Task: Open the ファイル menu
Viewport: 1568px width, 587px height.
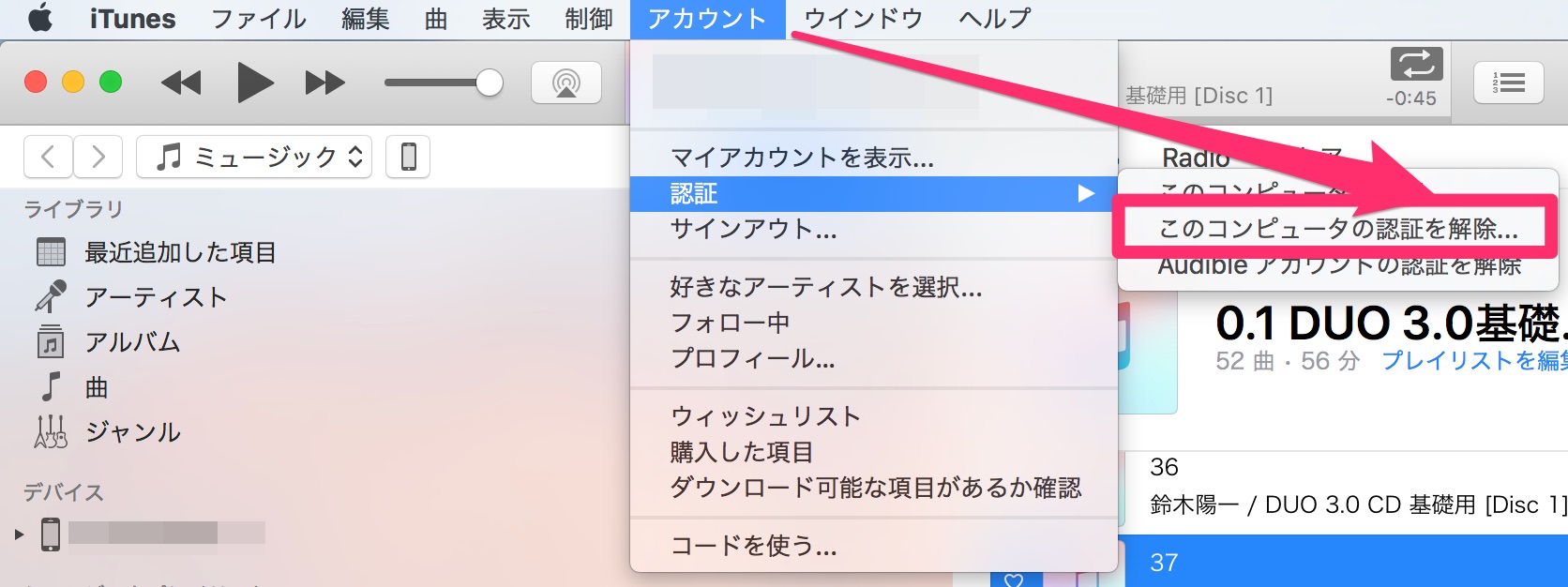Action: coord(259,19)
